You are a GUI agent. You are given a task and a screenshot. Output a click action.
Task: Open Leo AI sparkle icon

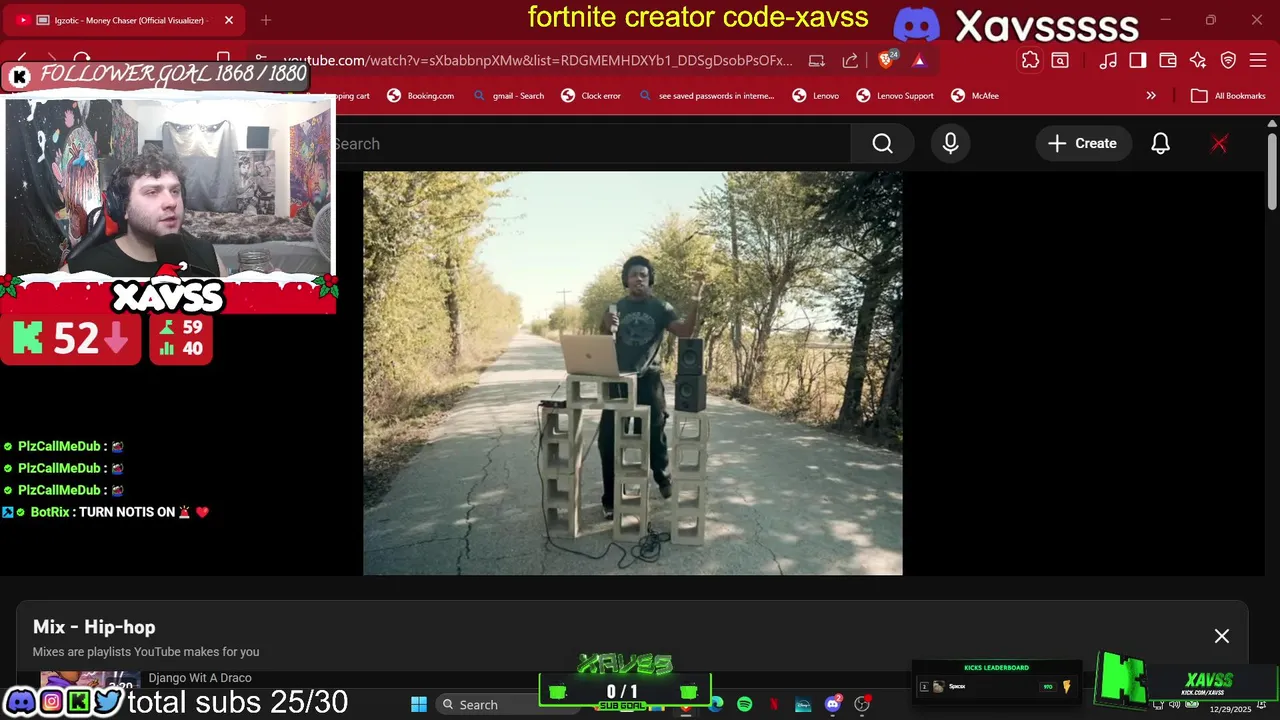pyautogui.click(x=1198, y=60)
